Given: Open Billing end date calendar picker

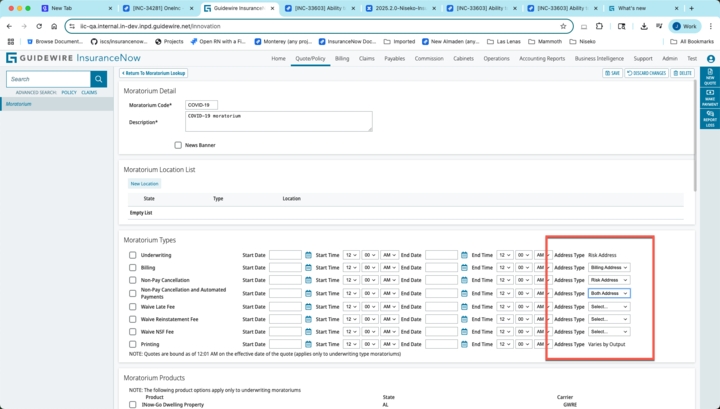Looking at the screenshot, I should [465, 268].
